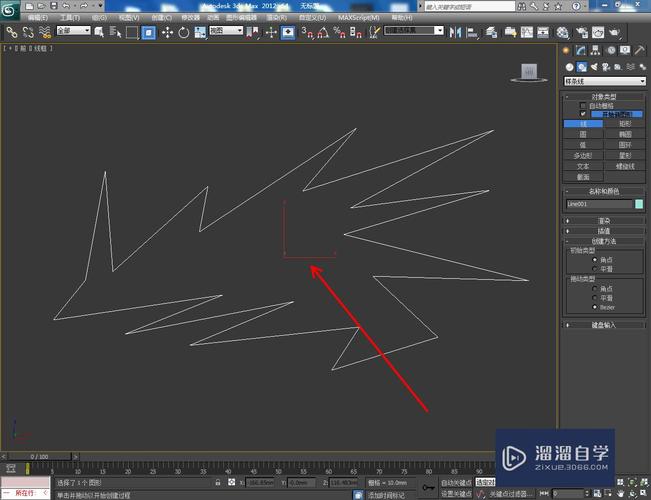The height and width of the screenshot is (500, 651).
Task: Open the 编辑(E) menu
Action: (38, 18)
